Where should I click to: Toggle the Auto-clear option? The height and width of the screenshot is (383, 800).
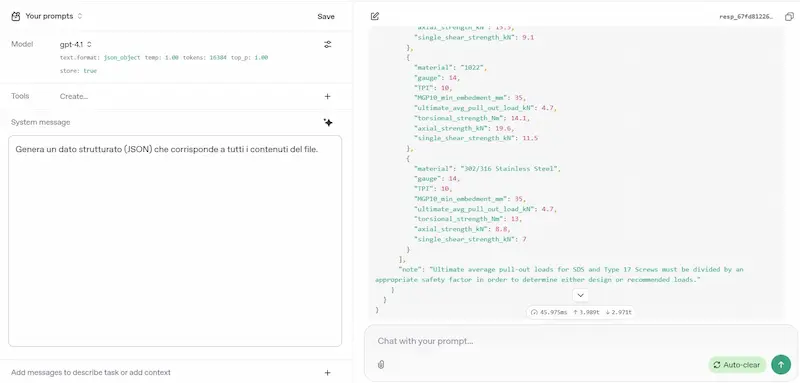tap(737, 365)
